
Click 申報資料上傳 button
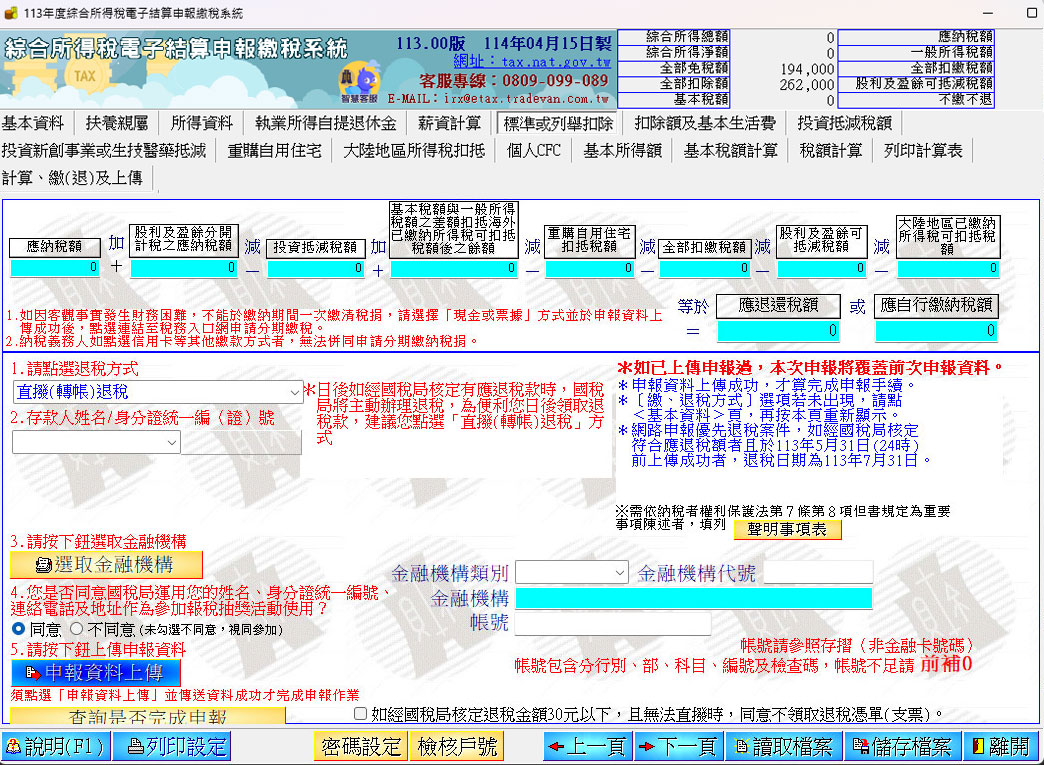(96, 672)
